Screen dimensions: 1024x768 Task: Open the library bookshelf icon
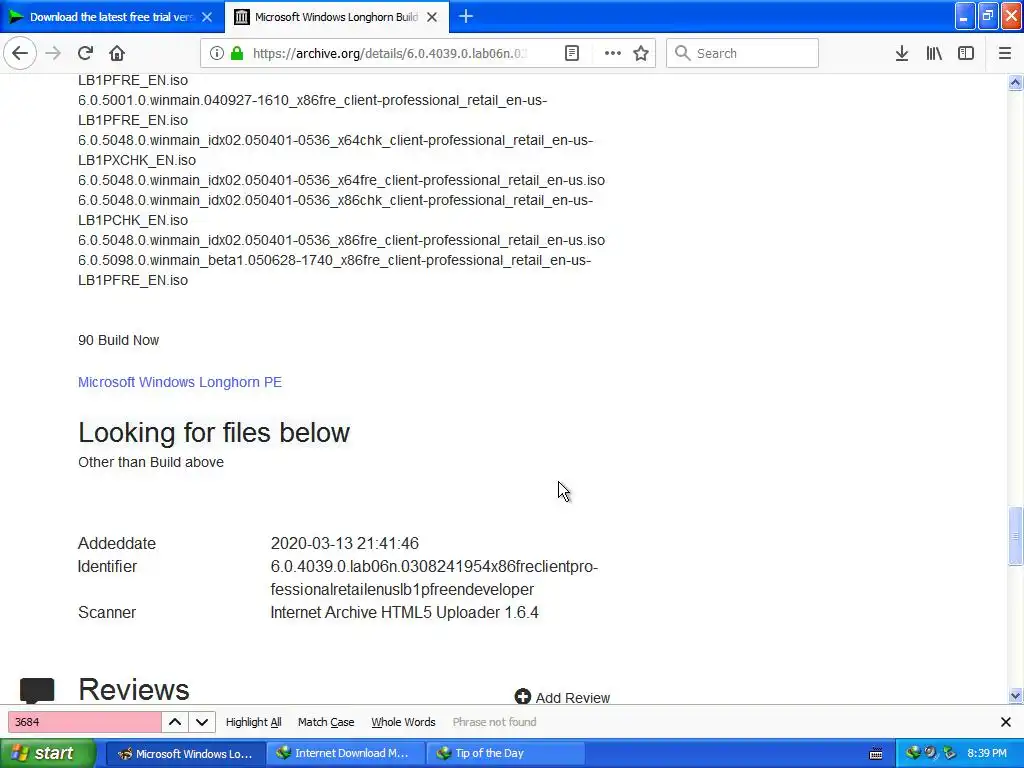pos(934,53)
